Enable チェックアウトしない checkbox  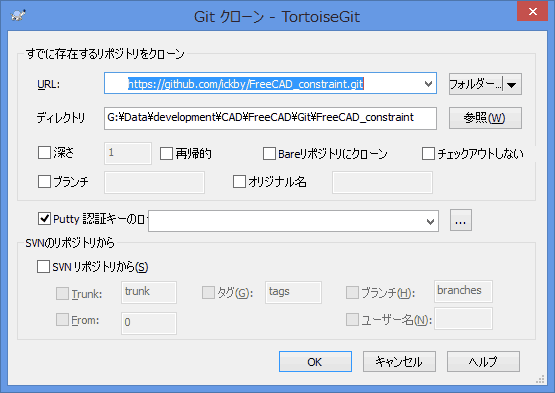428,154
